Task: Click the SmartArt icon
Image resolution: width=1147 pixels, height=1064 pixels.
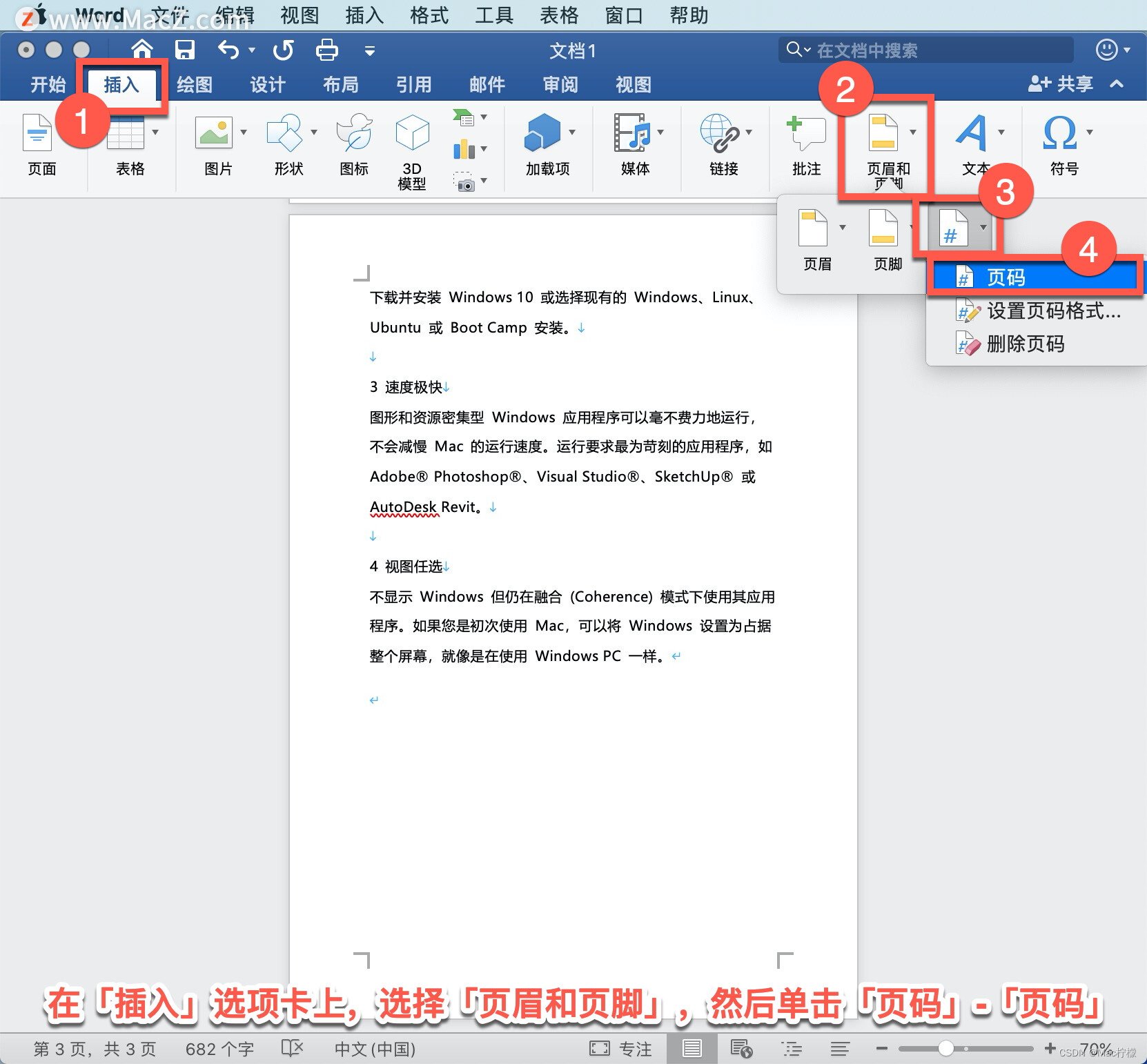Action: coord(464,118)
